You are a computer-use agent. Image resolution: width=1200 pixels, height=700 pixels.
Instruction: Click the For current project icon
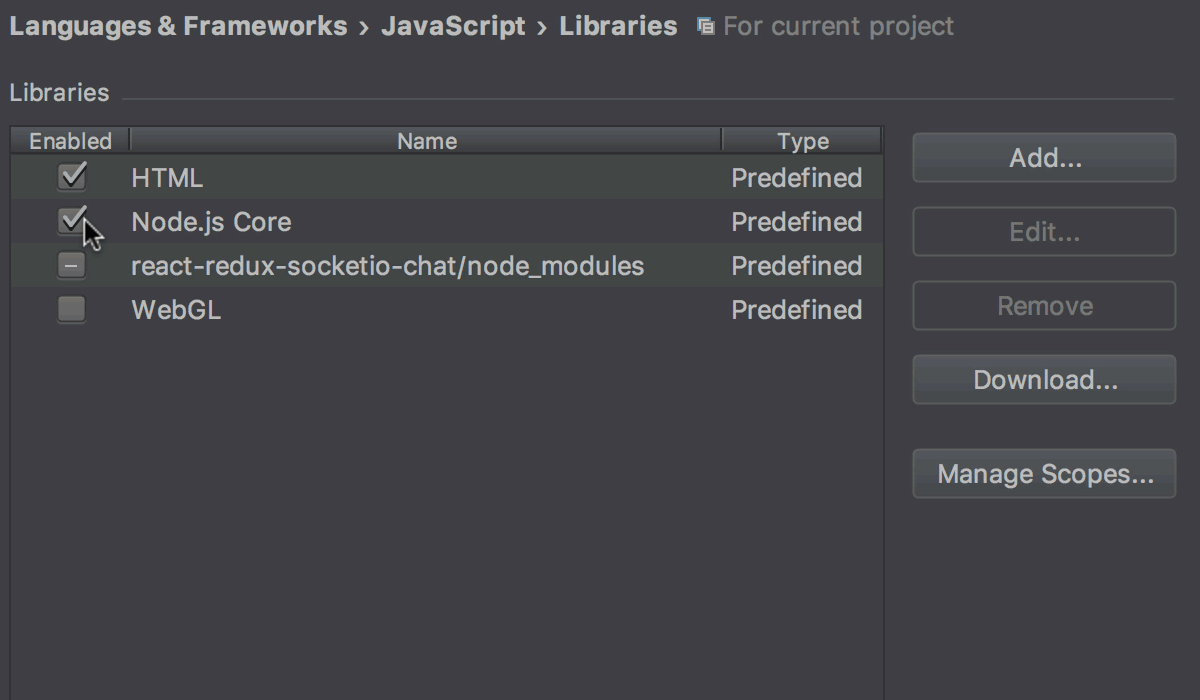(x=706, y=25)
